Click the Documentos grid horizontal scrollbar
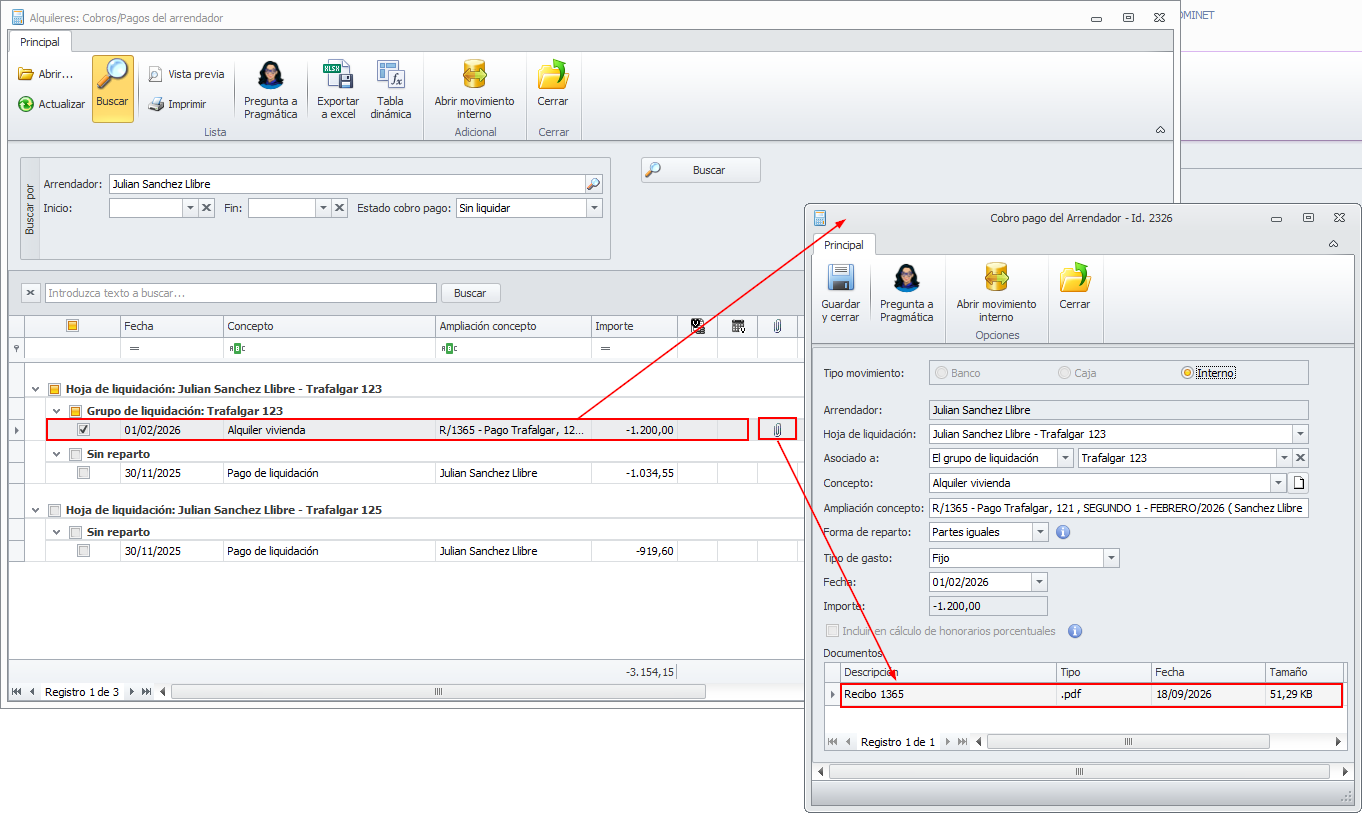Screen dimensions: 1362x813 point(1128,742)
